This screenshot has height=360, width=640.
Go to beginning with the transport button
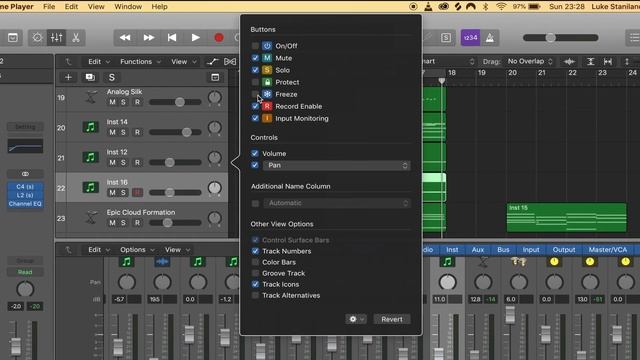click(172, 38)
